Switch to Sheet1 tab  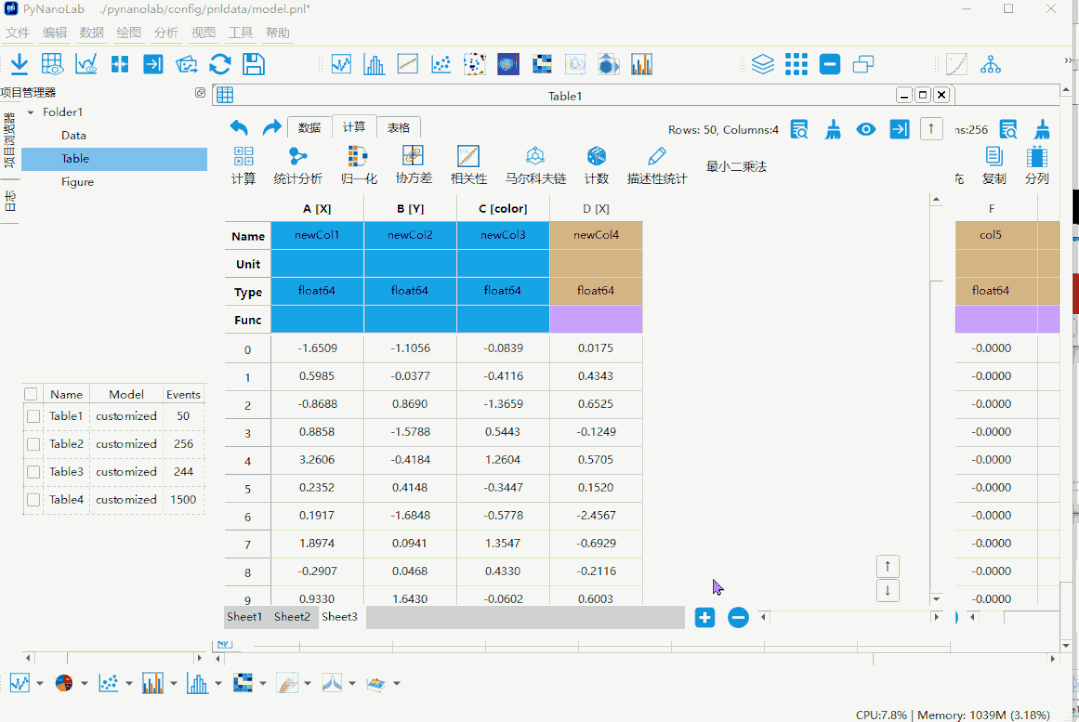(x=244, y=617)
